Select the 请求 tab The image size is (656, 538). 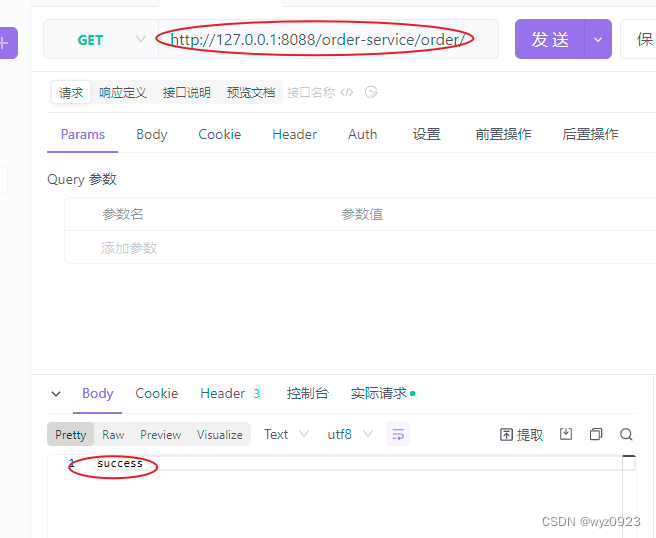tap(71, 92)
